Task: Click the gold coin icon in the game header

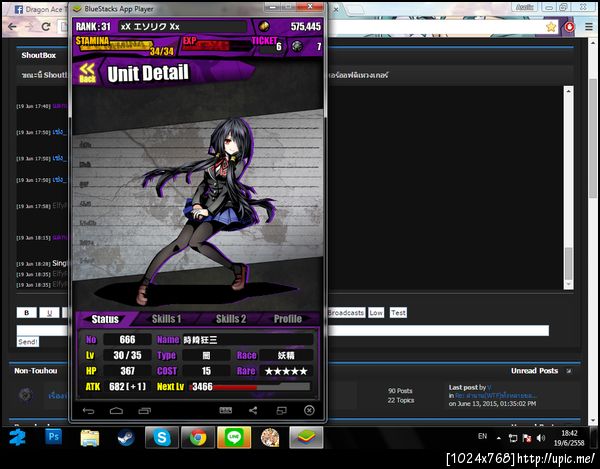Action: (x=264, y=26)
